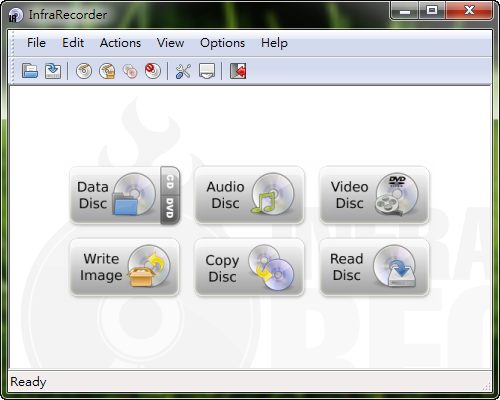Image resolution: width=500 pixels, height=400 pixels.
Task: Open configuration via wrench toolbar icon
Action: tap(183, 71)
